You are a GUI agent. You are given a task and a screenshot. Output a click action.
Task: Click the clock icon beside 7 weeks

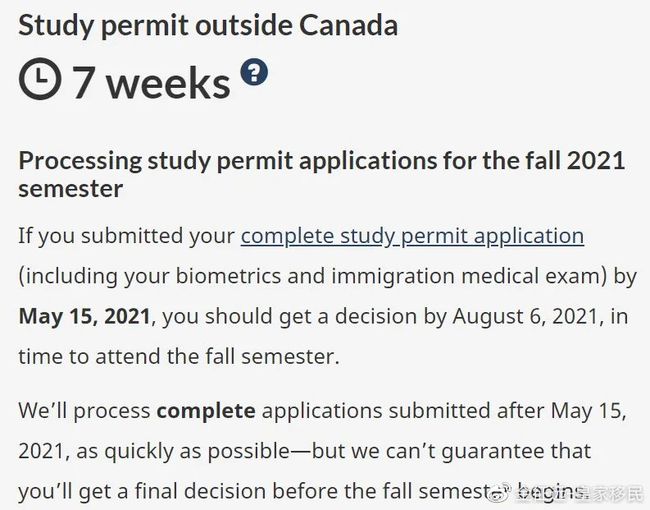40,79
